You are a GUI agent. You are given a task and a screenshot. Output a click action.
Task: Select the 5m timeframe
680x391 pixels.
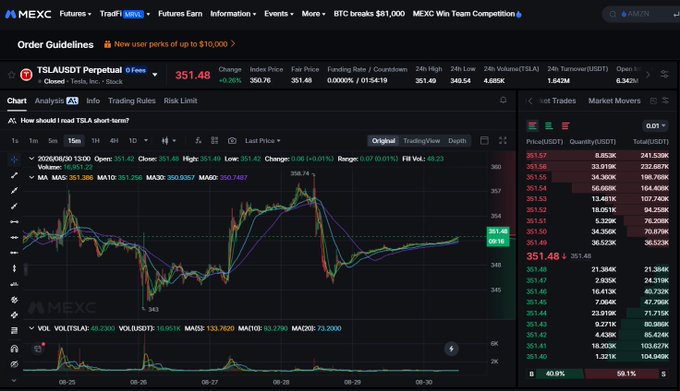click(x=53, y=140)
